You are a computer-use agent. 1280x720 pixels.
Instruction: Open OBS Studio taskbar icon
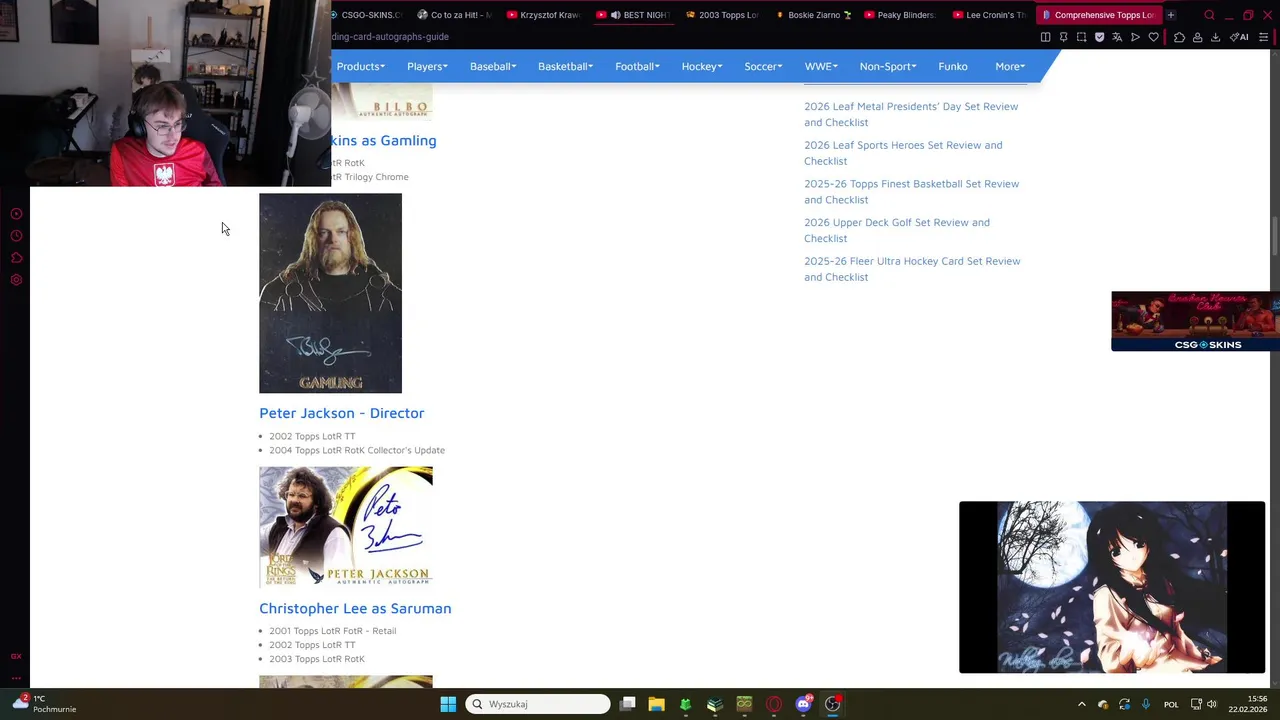[832, 704]
